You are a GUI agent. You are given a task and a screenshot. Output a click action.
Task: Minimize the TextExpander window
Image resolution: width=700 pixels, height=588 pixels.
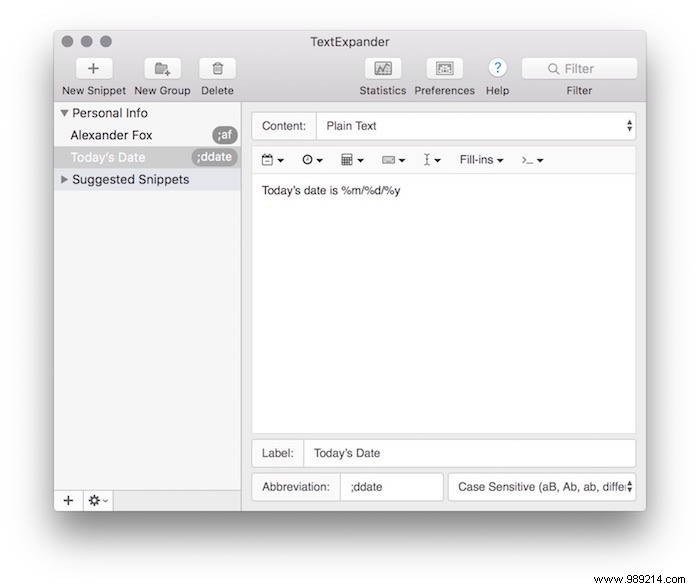(87, 42)
